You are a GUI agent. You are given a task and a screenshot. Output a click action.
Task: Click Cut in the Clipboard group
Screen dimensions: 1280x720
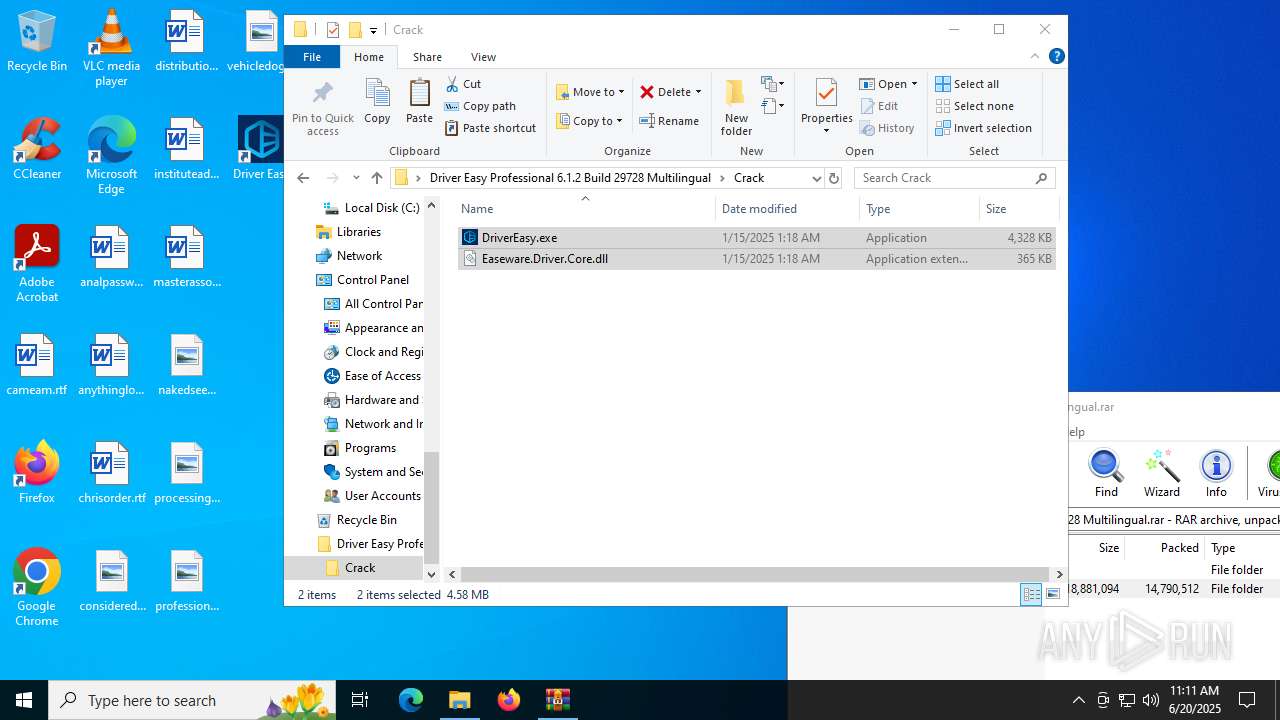pos(463,84)
